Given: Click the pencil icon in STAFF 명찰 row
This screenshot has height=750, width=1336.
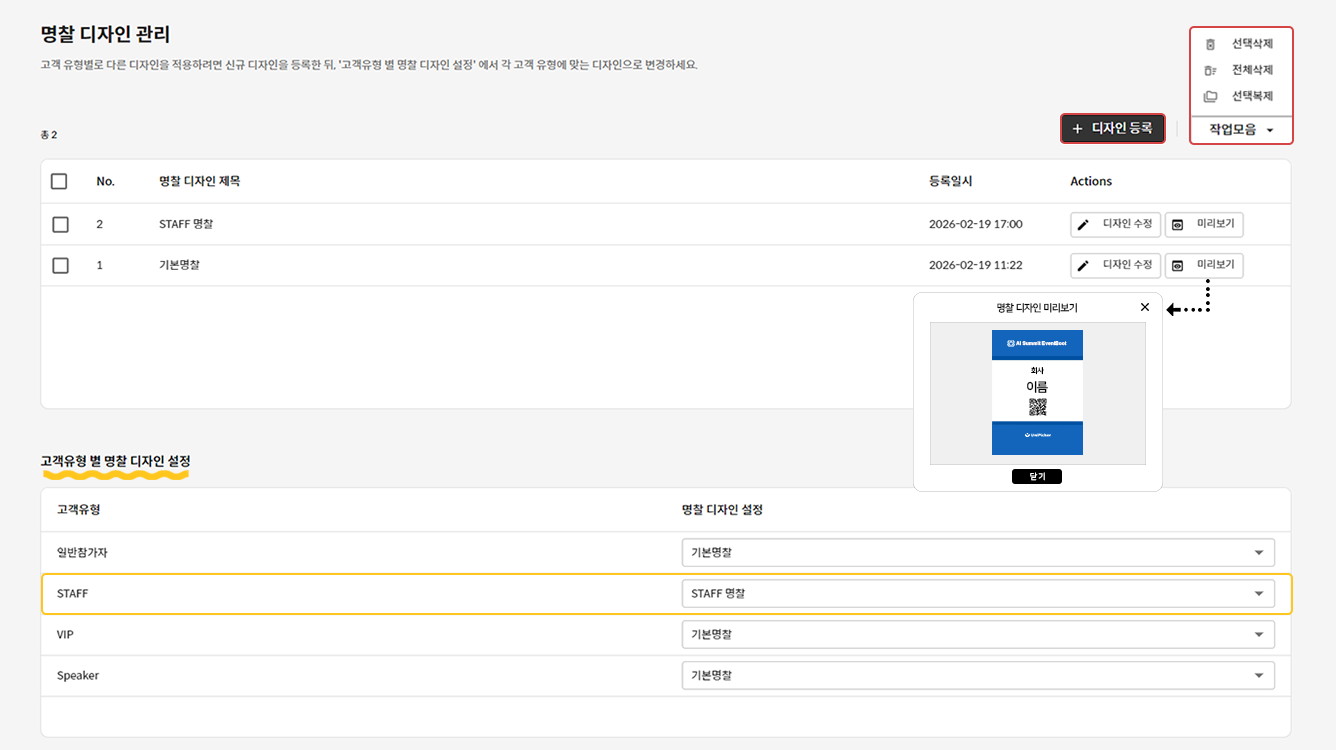Looking at the screenshot, I should coord(1083,225).
